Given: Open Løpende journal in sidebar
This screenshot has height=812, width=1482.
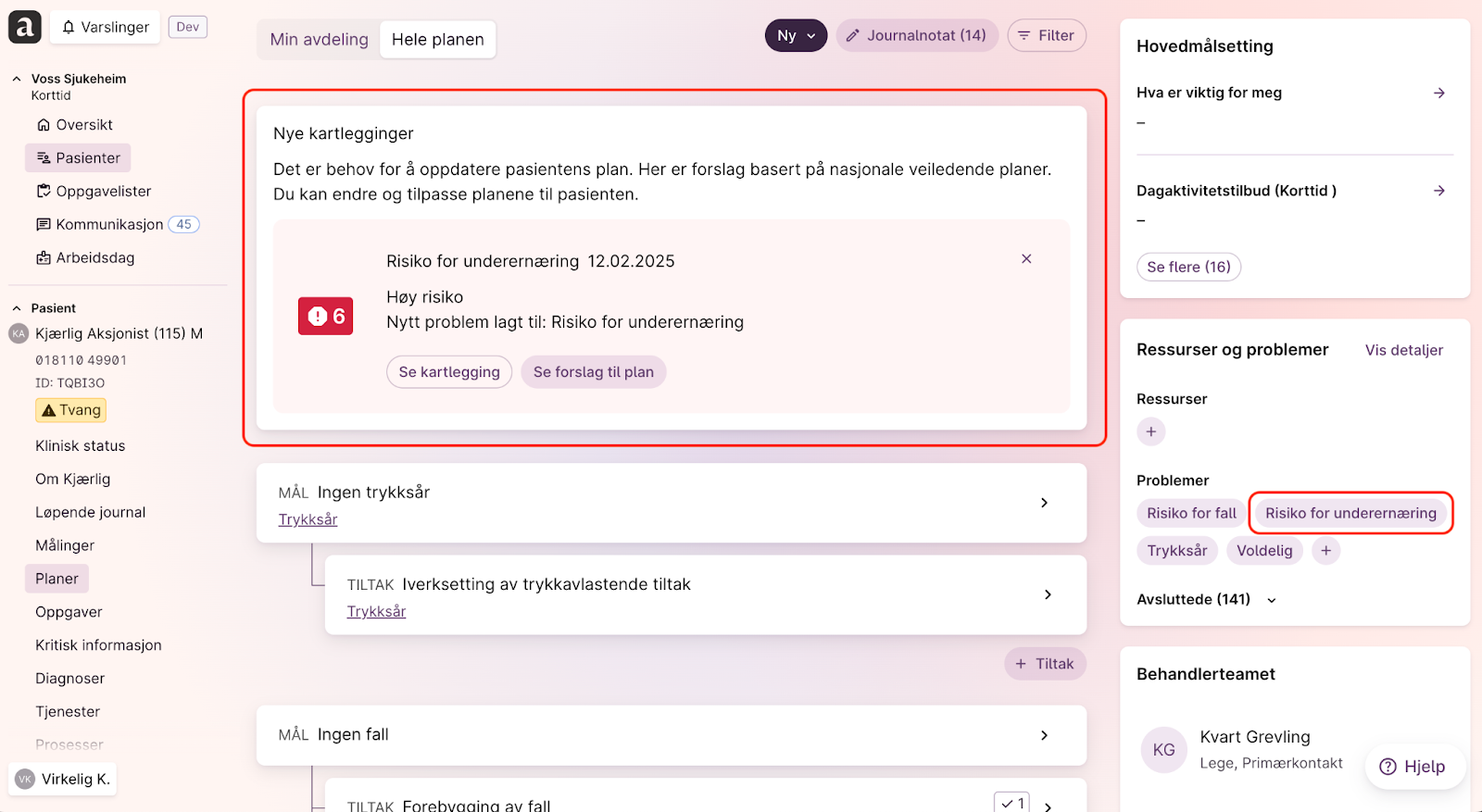Looking at the screenshot, I should click(90, 512).
